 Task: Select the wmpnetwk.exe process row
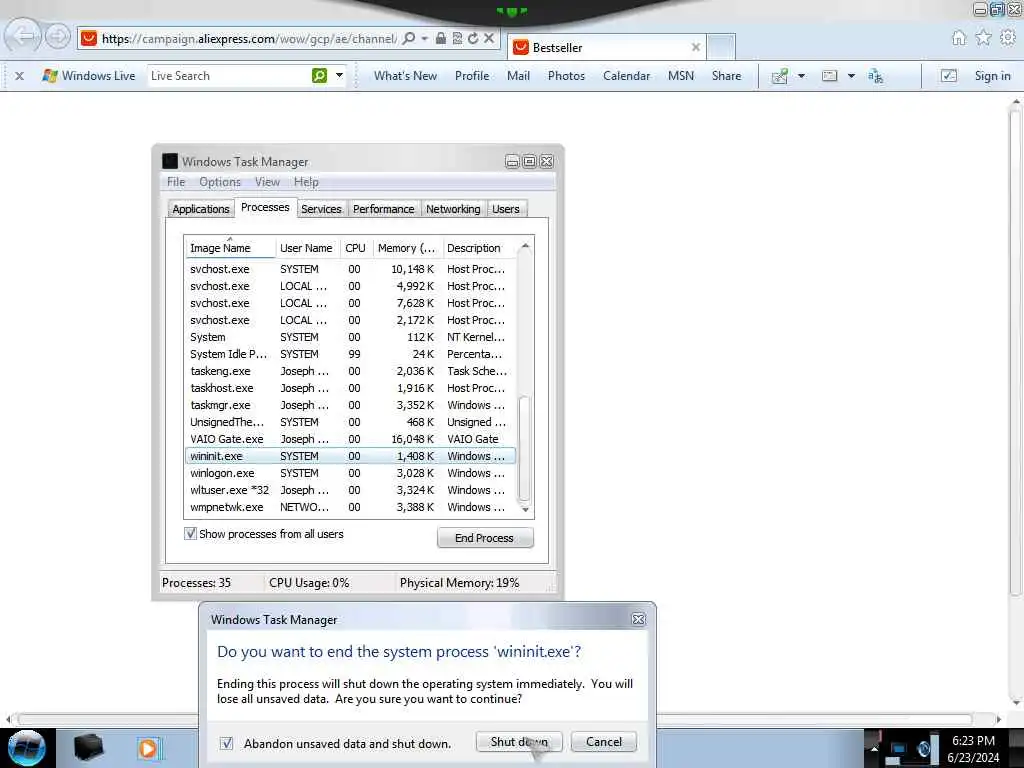pyautogui.click(x=350, y=507)
